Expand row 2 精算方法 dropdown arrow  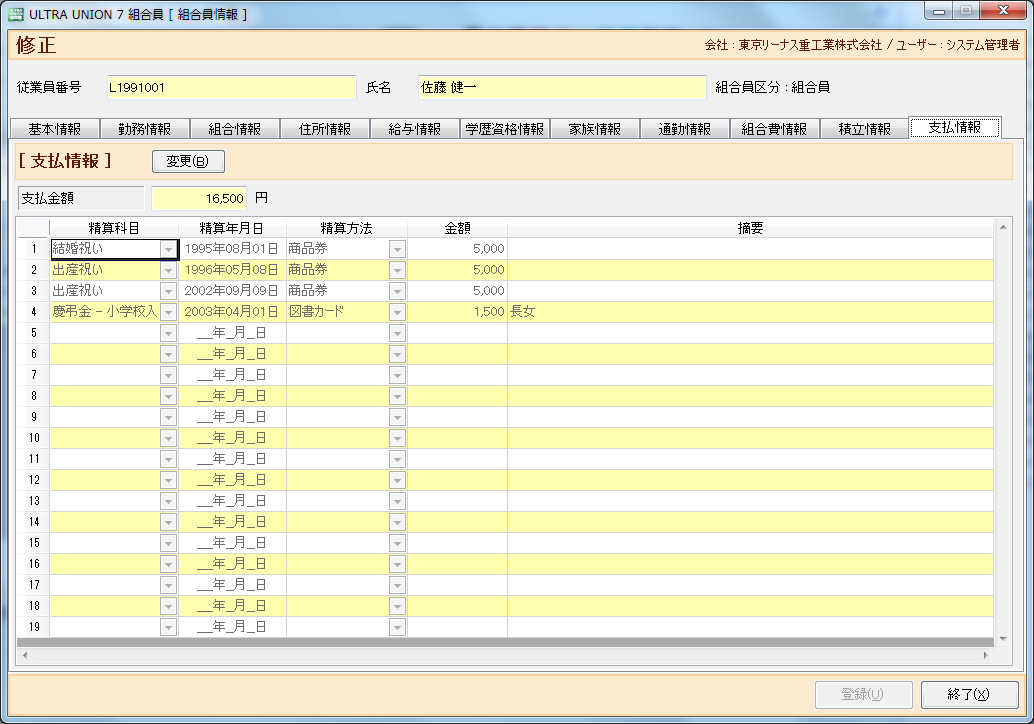(397, 270)
